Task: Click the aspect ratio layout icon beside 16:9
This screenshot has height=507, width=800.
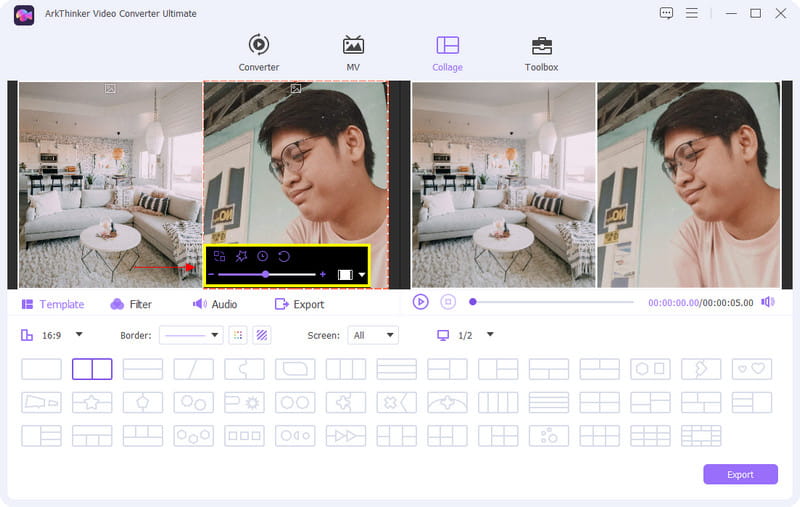Action: pyautogui.click(x=27, y=335)
